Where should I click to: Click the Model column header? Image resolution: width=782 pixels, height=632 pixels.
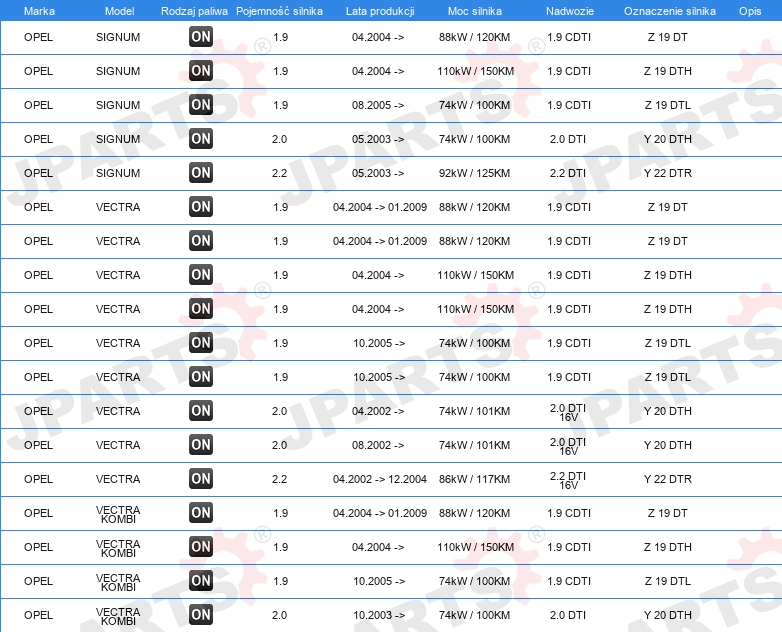click(x=119, y=11)
